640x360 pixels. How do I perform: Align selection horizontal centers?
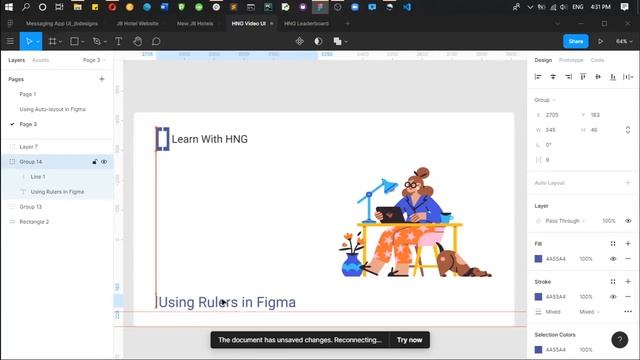pos(553,77)
